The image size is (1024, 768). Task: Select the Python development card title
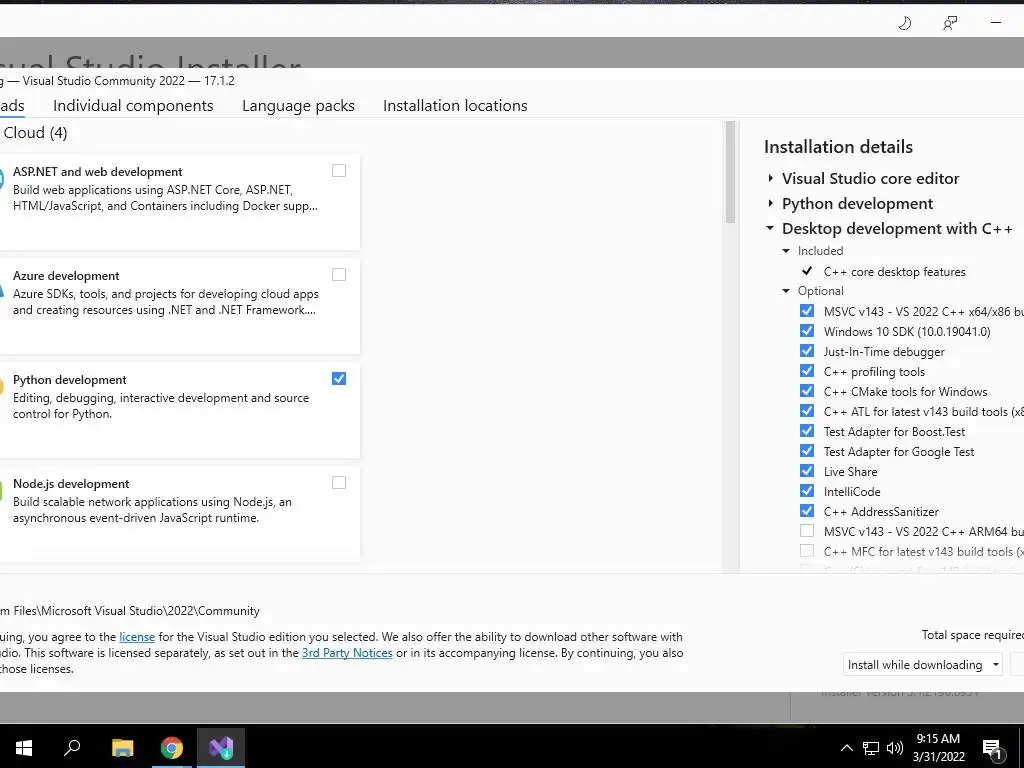[70, 380]
